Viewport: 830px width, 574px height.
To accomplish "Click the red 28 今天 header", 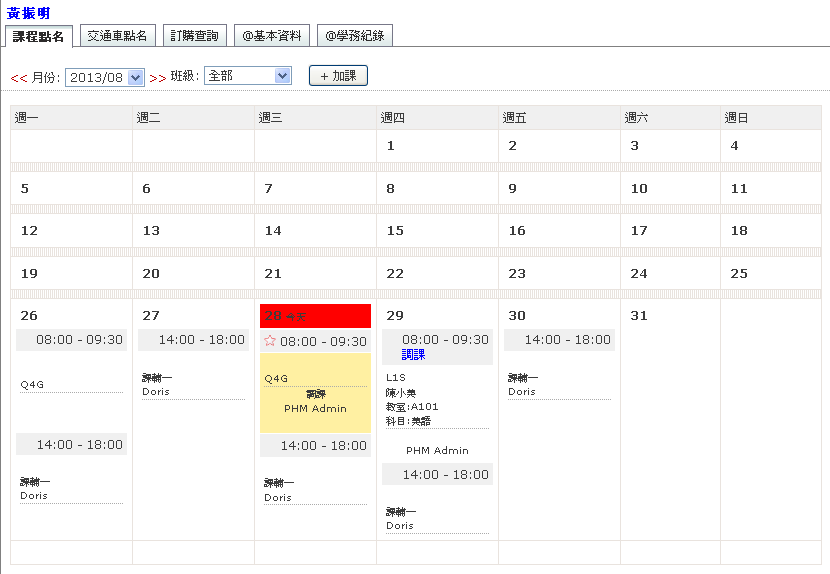I will click(315, 316).
